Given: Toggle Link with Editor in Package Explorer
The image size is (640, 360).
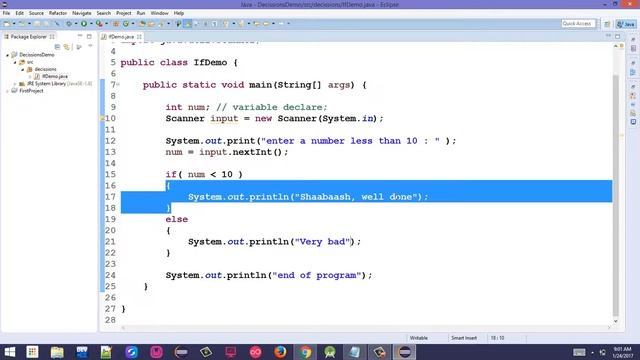Looking at the screenshot, I should point(67,47).
